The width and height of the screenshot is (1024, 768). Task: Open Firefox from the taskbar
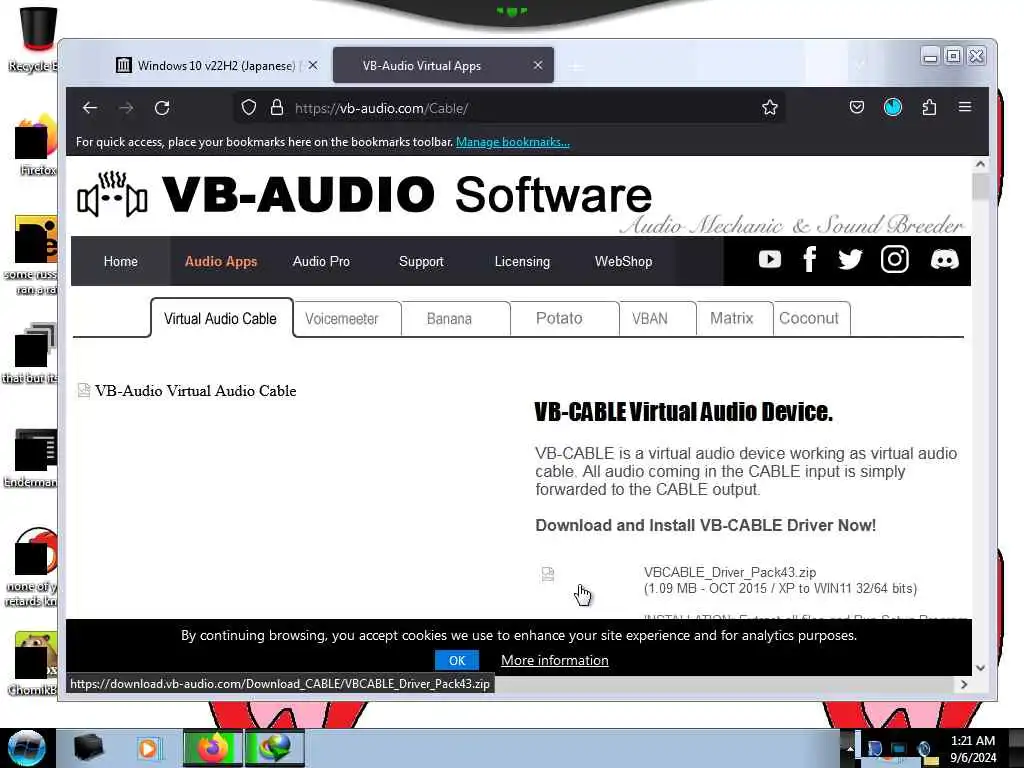coord(212,748)
